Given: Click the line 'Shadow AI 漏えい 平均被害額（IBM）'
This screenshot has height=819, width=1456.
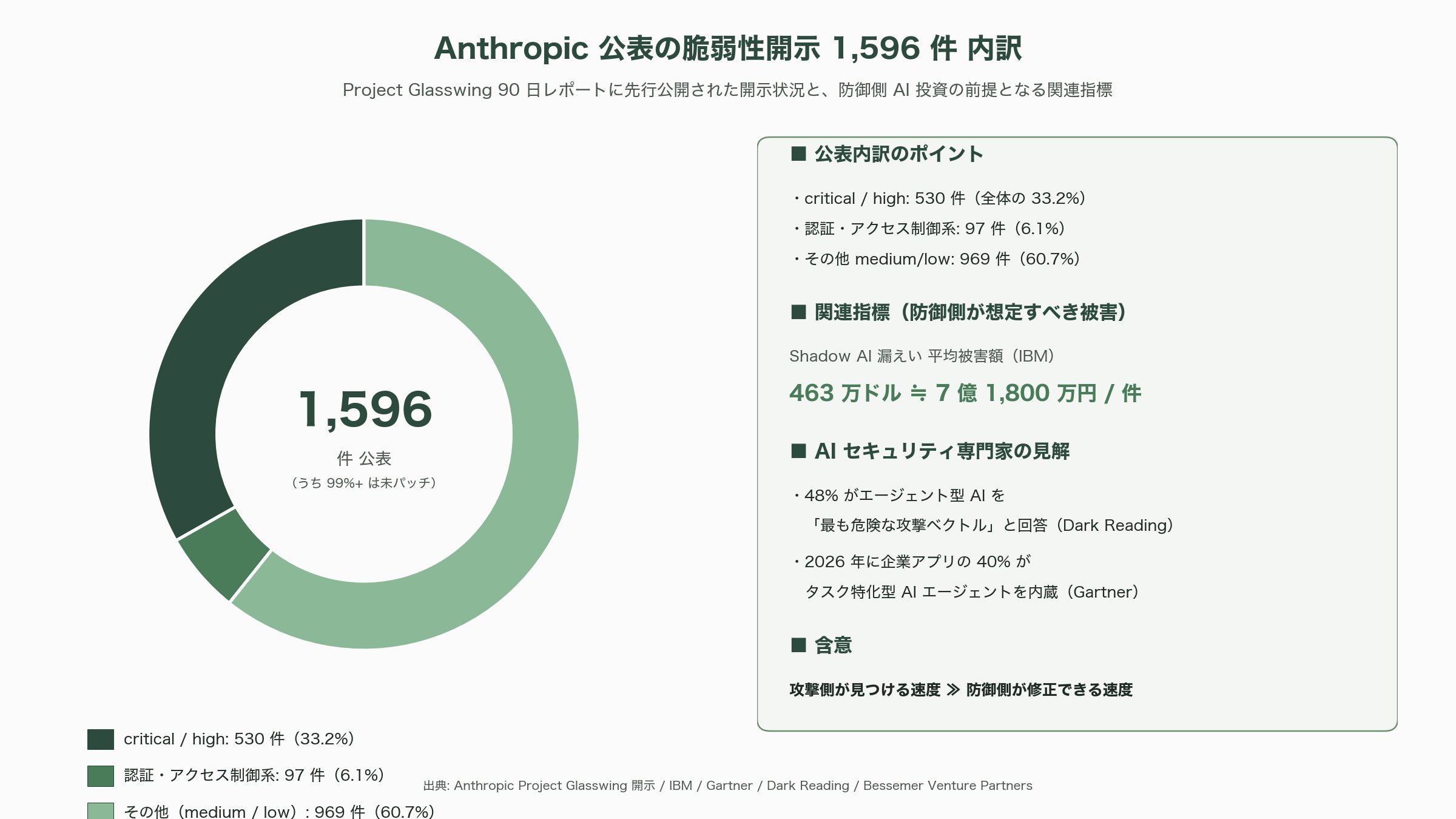Looking at the screenshot, I should [924, 356].
